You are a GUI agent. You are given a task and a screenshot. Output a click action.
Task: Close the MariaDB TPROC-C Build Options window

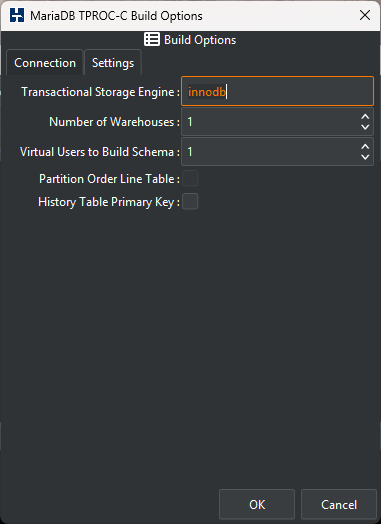tap(365, 15)
